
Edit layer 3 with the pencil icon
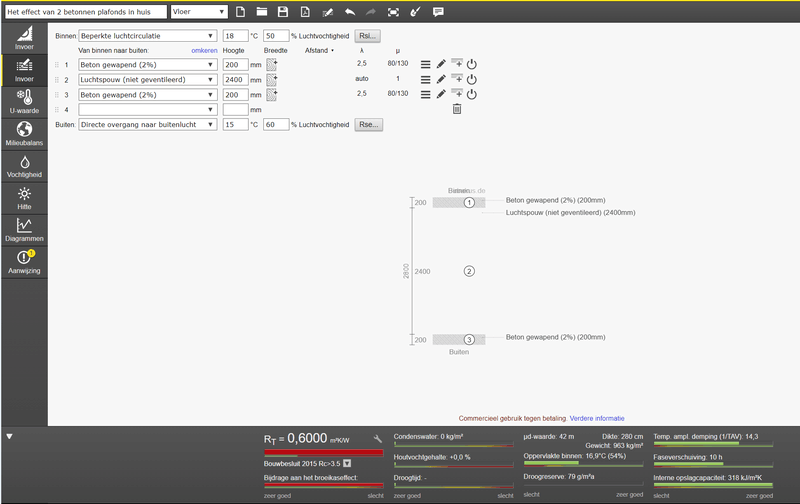441,94
